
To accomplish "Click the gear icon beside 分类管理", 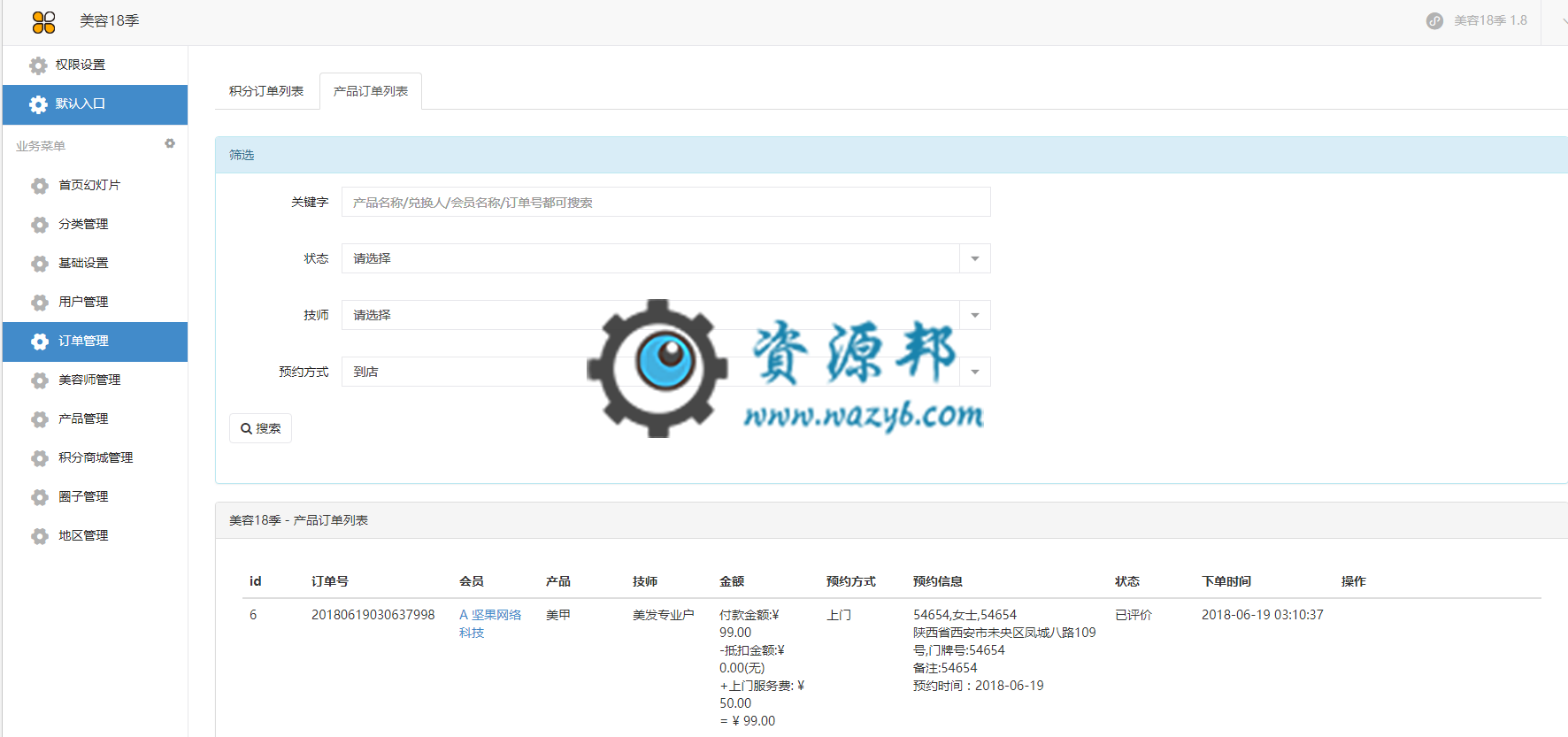I will (x=40, y=225).
